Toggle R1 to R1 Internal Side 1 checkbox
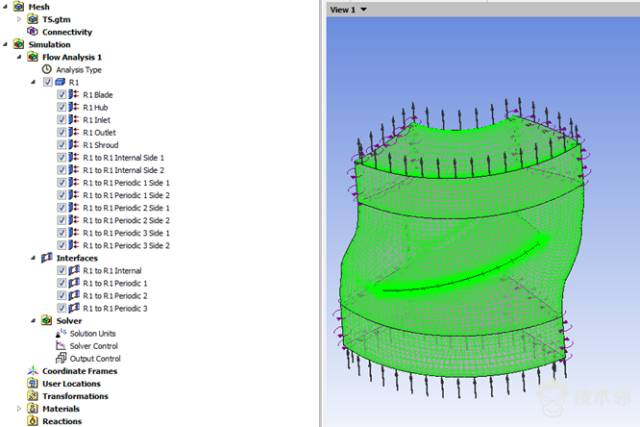Screen dimensions: 640x427 coord(62,158)
